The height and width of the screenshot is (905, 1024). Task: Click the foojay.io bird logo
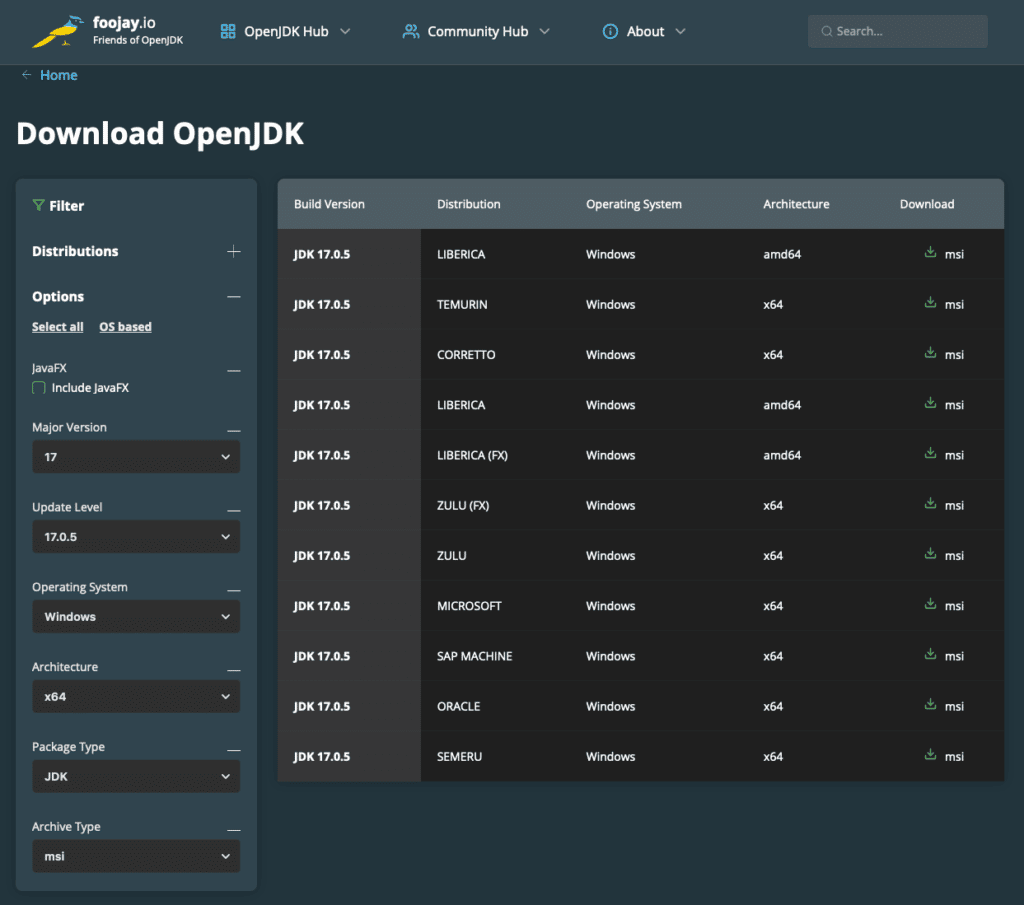57,31
